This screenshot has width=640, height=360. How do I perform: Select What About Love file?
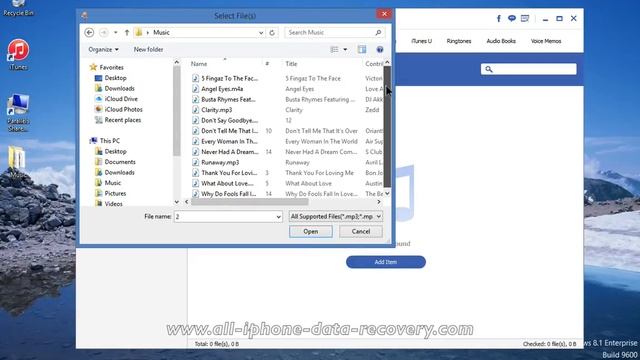[227, 183]
